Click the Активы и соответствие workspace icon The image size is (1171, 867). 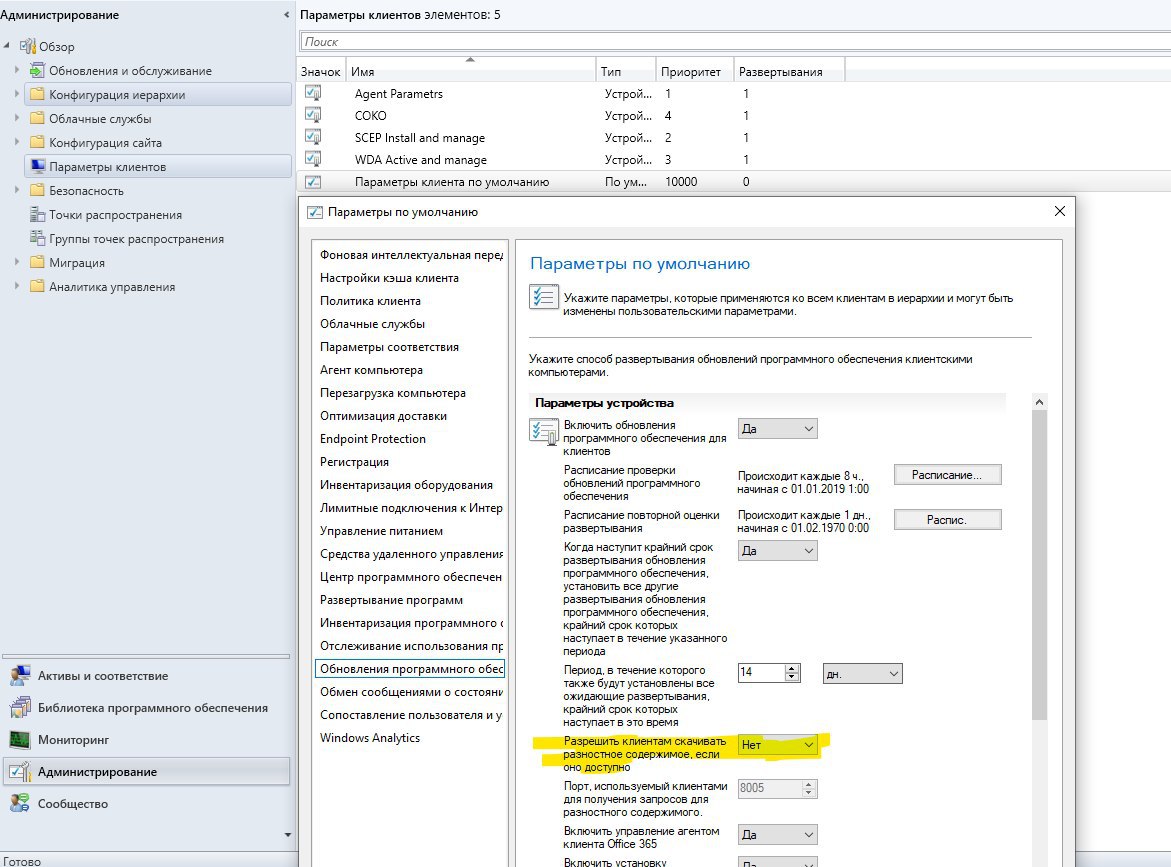[20, 675]
